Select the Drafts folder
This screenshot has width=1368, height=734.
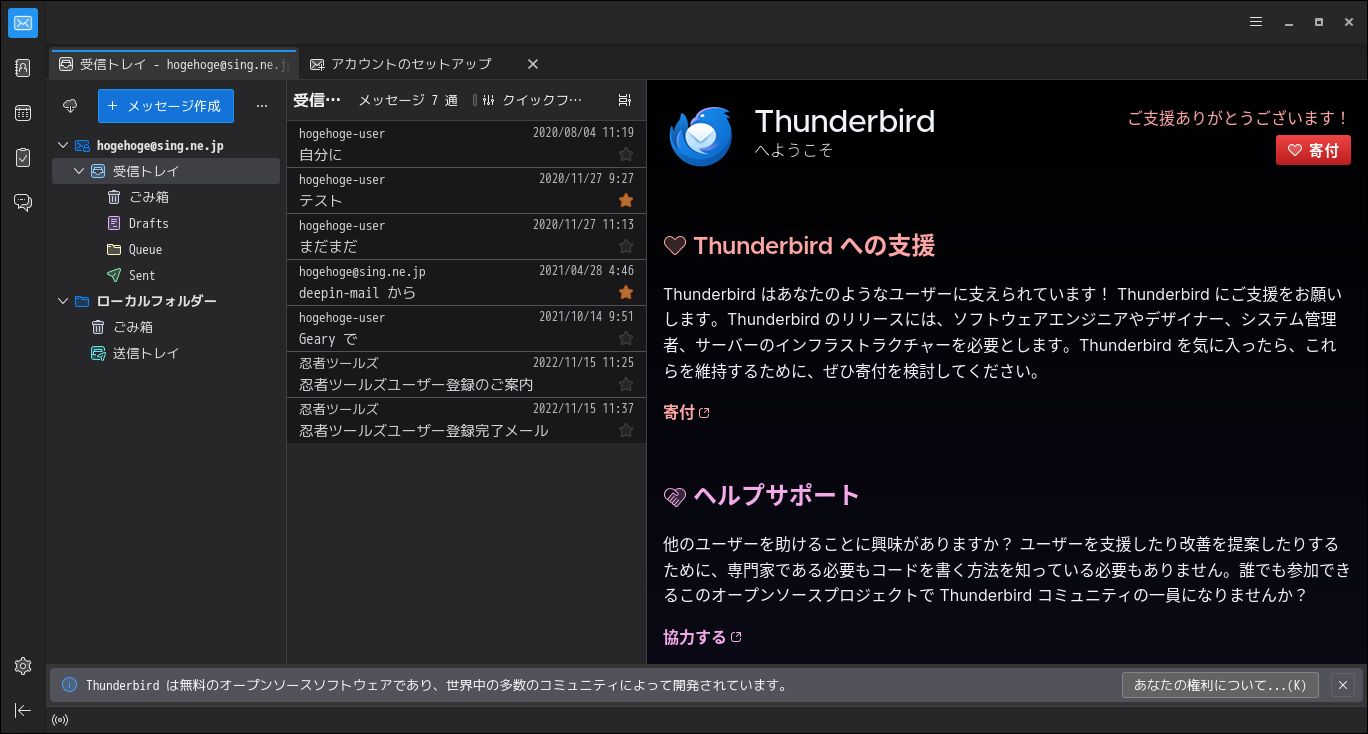pyautogui.click(x=166, y=224)
